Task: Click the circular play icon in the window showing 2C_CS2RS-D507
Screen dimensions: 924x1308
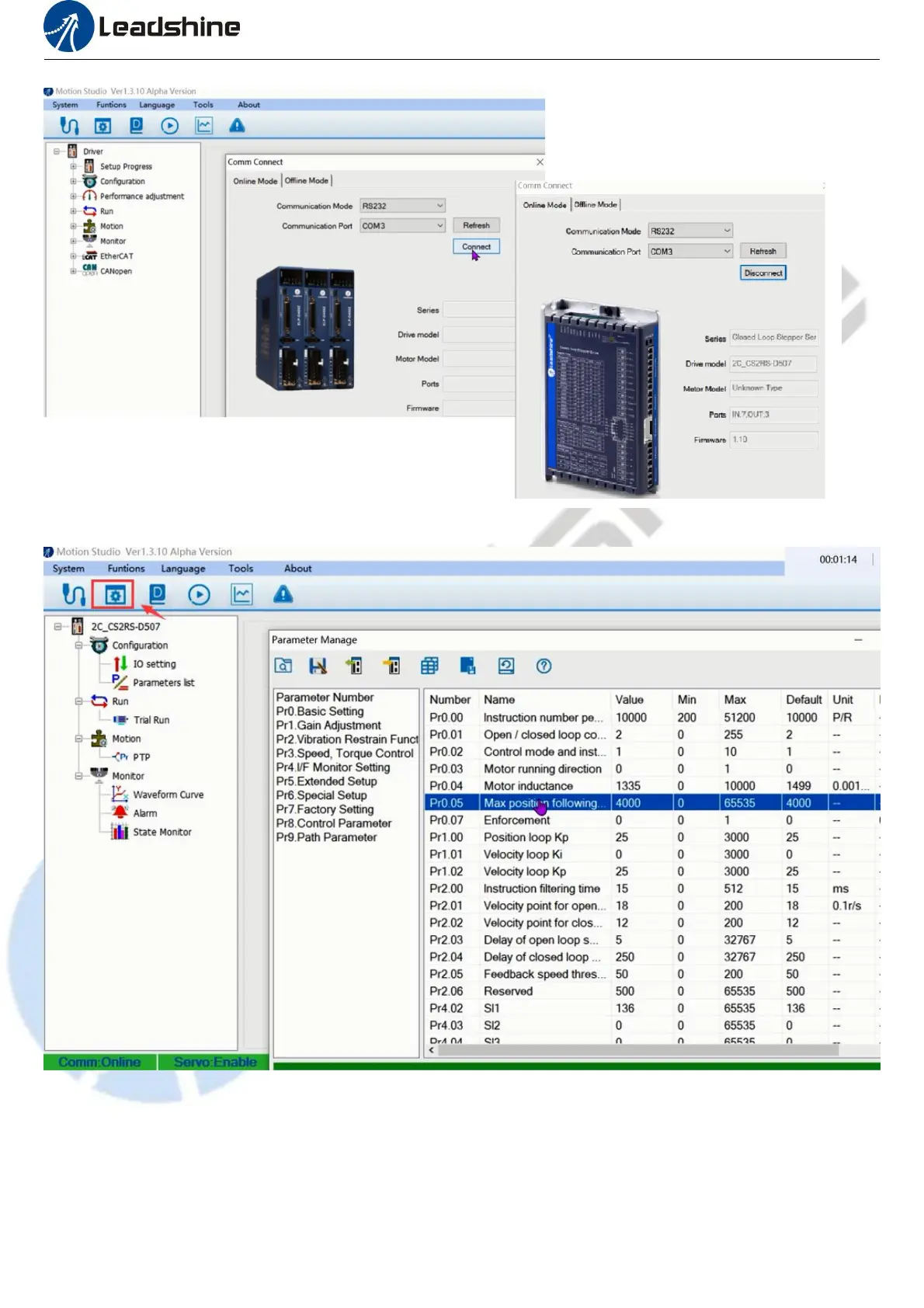Action: (199, 595)
